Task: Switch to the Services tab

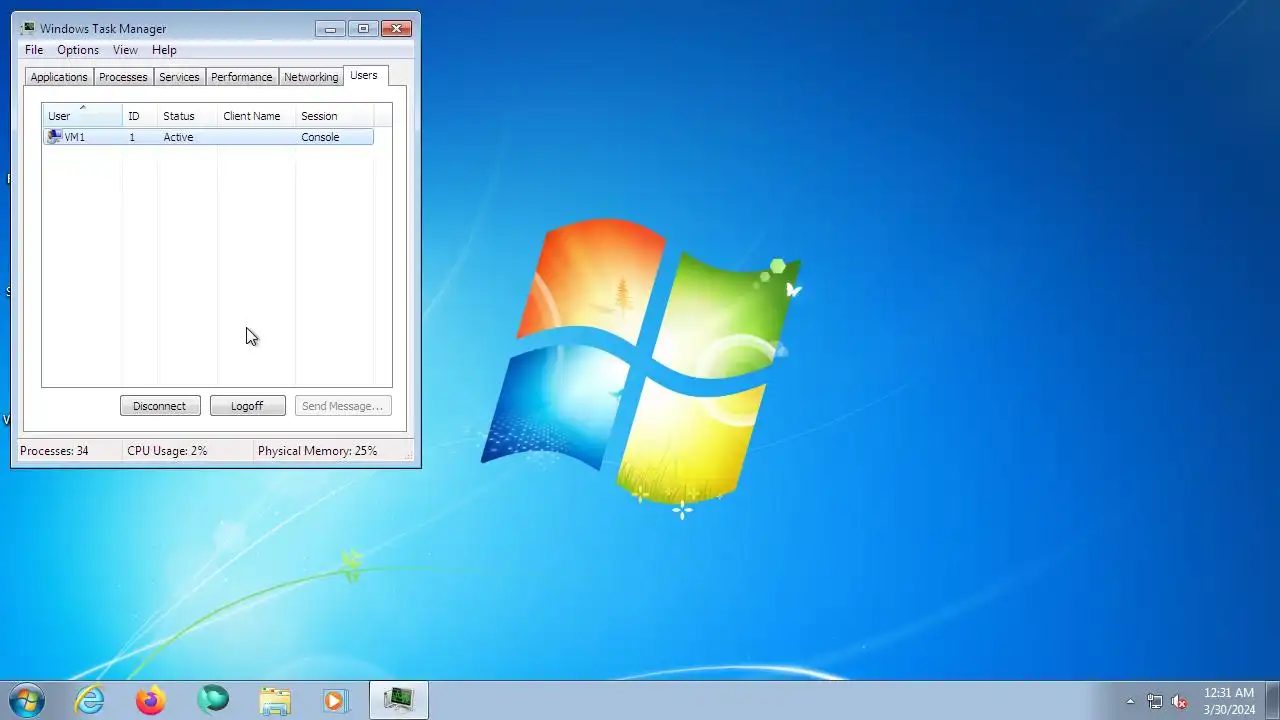Action: (x=179, y=77)
